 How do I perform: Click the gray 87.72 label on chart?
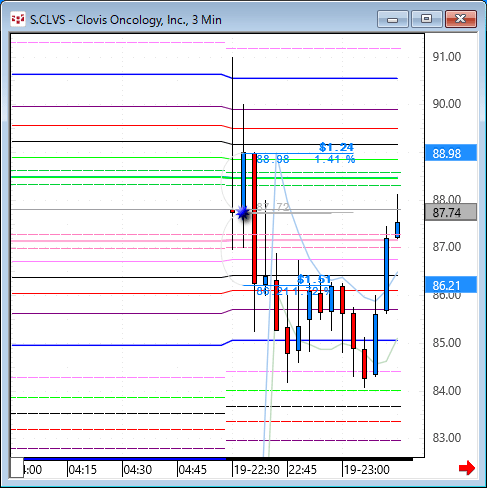tap(273, 207)
